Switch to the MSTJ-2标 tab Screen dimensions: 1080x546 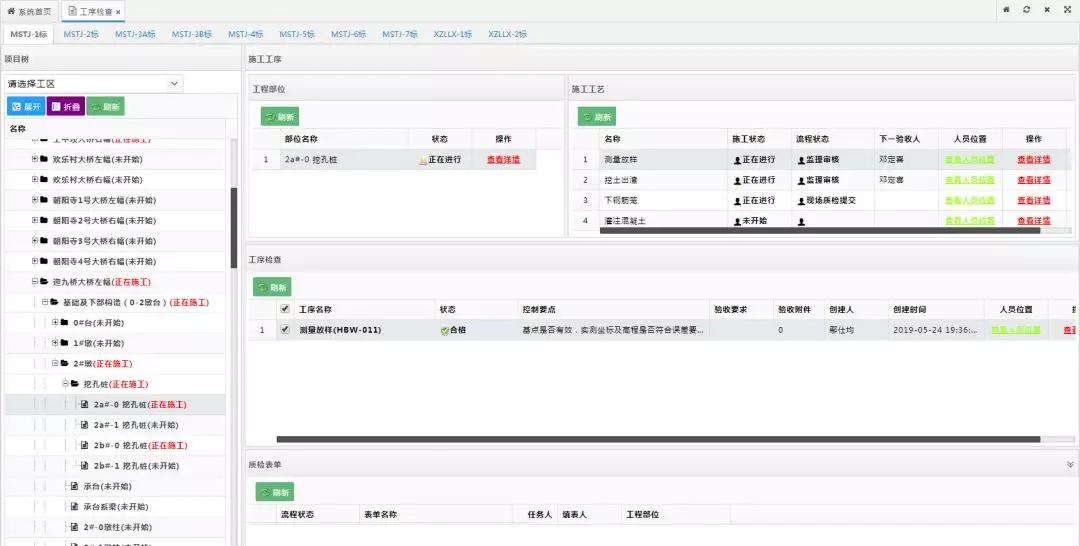(81, 34)
